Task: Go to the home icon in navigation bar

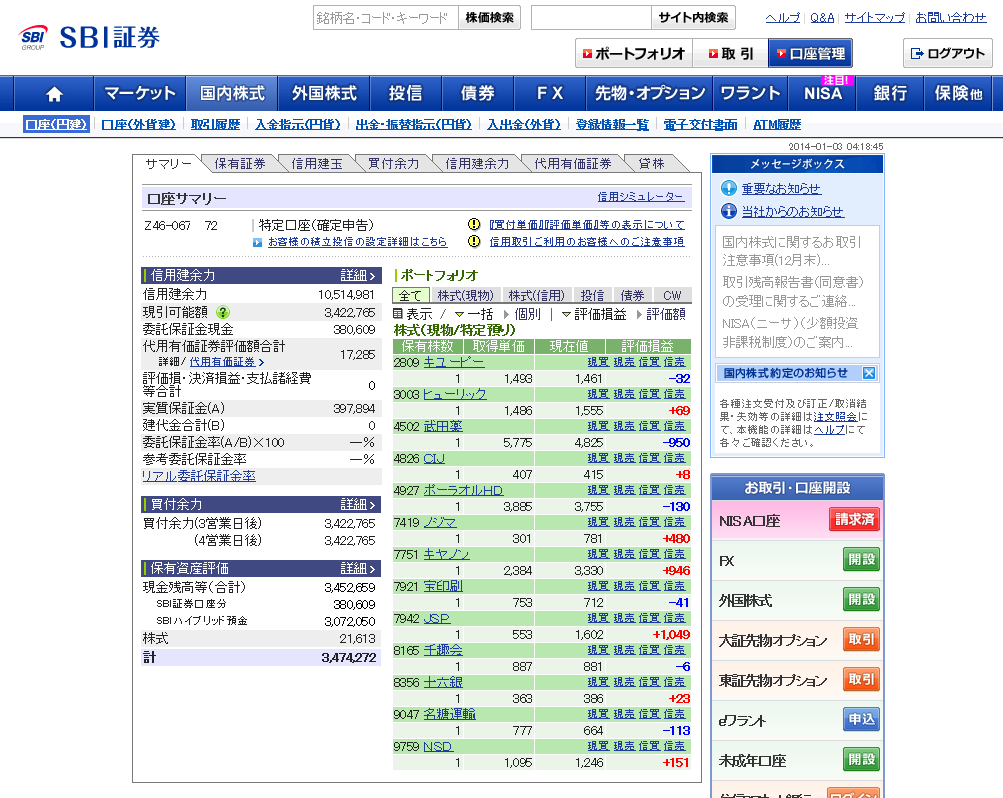Action: pyautogui.click(x=54, y=94)
